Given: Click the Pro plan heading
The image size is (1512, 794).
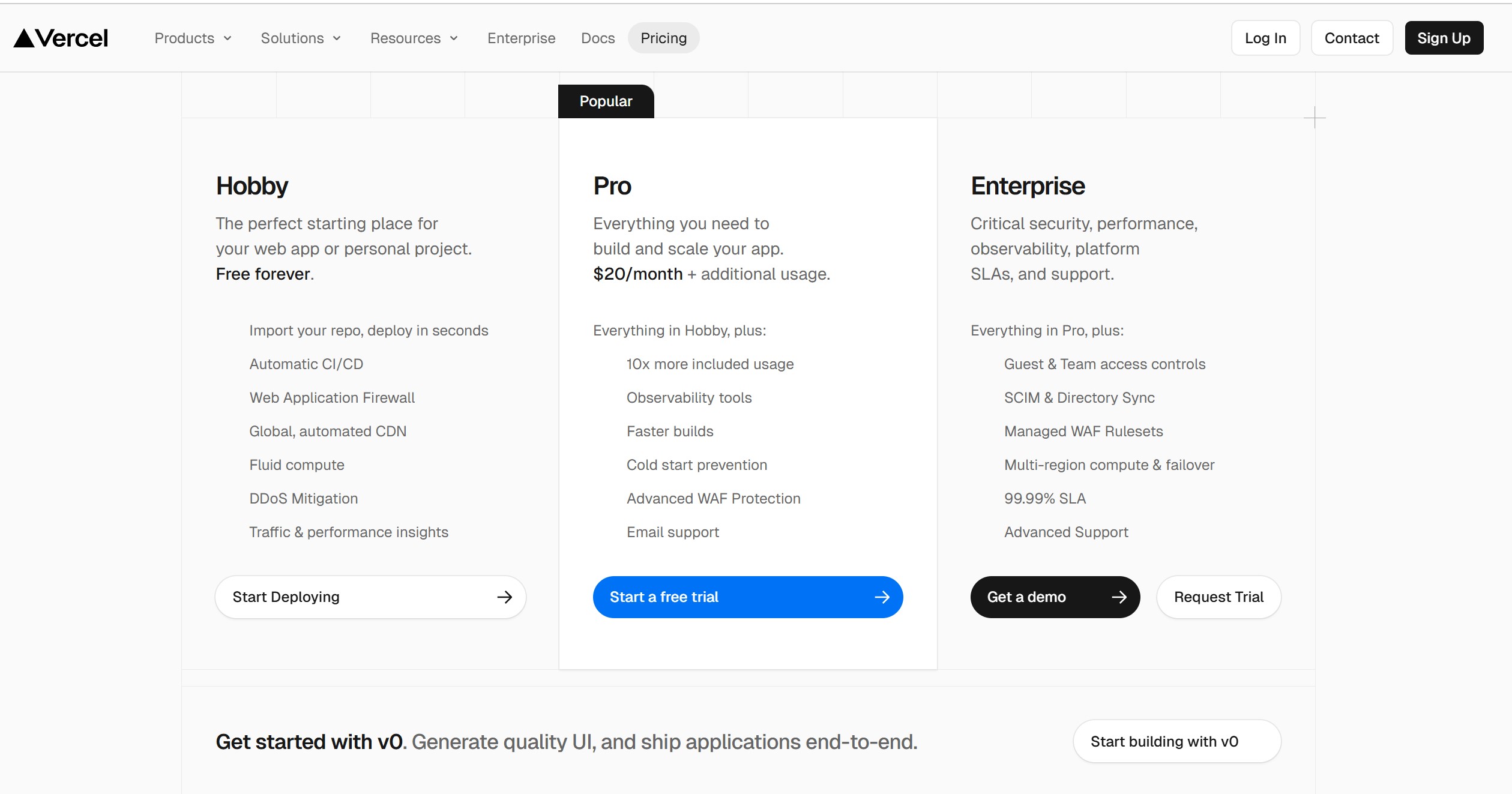Looking at the screenshot, I should pos(612,186).
